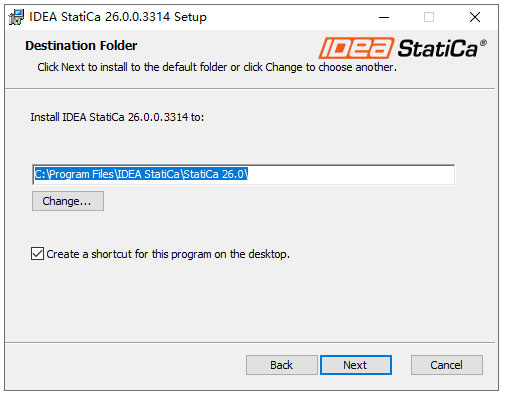Uncheck the desktop shortcut checkbox
This screenshot has width=509, height=394.
click(x=37, y=254)
